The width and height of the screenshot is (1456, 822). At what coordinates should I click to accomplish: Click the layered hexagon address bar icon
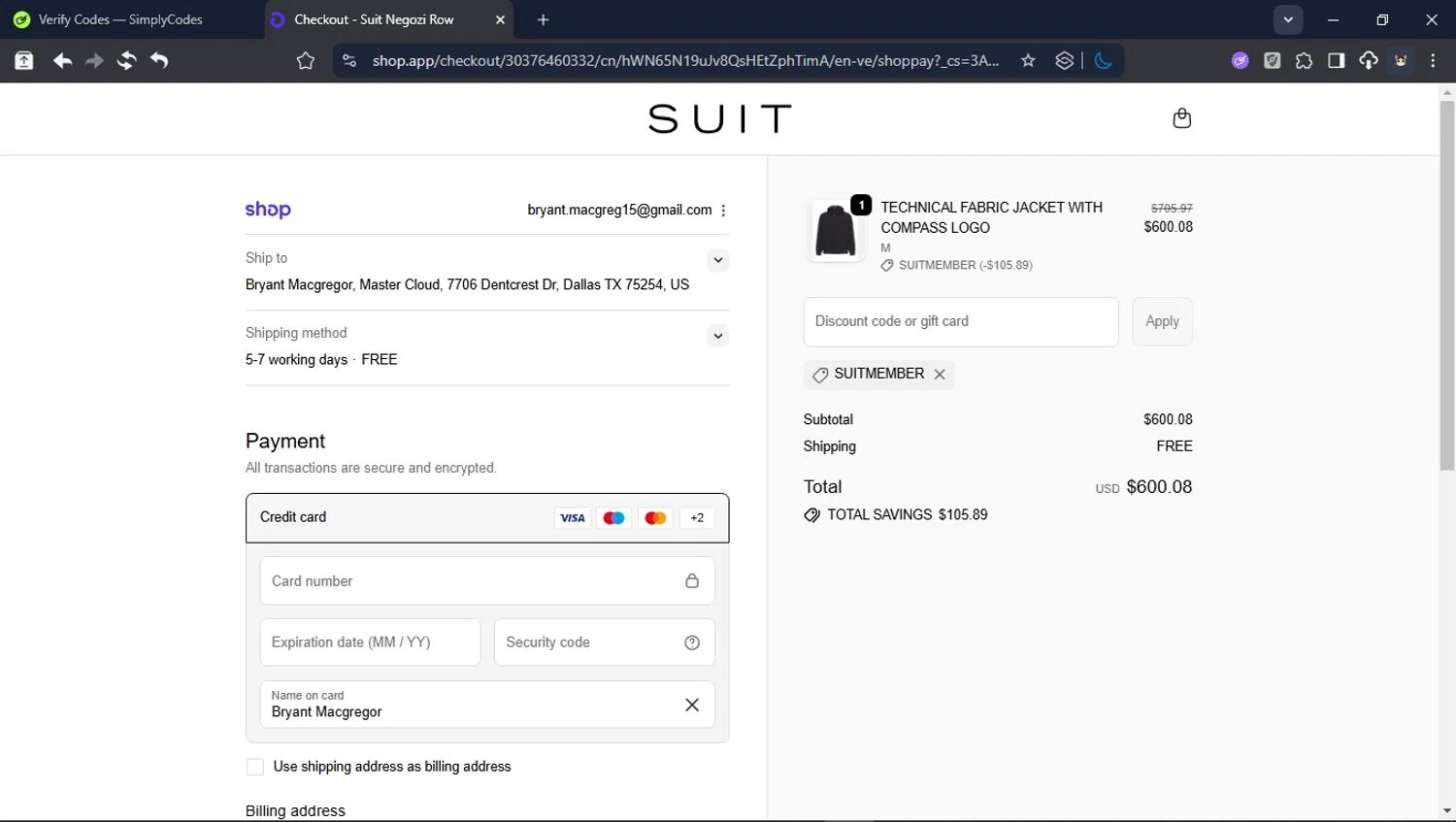point(1065,61)
